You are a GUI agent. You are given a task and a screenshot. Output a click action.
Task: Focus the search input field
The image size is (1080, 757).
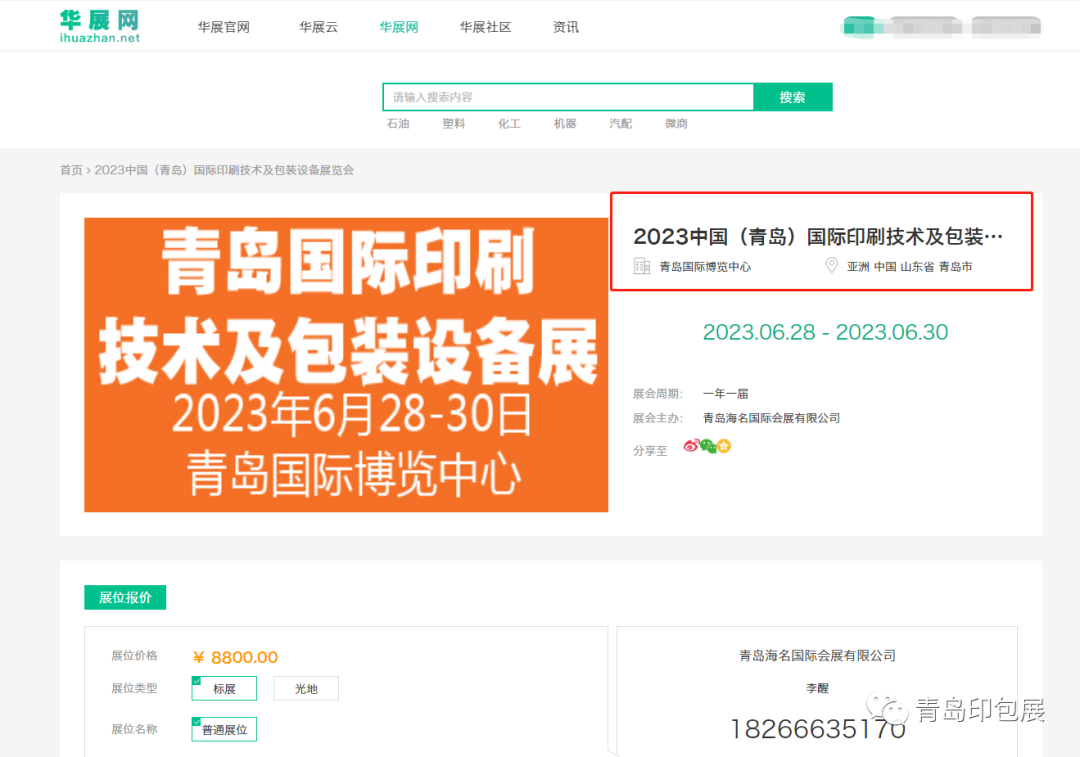coord(568,97)
